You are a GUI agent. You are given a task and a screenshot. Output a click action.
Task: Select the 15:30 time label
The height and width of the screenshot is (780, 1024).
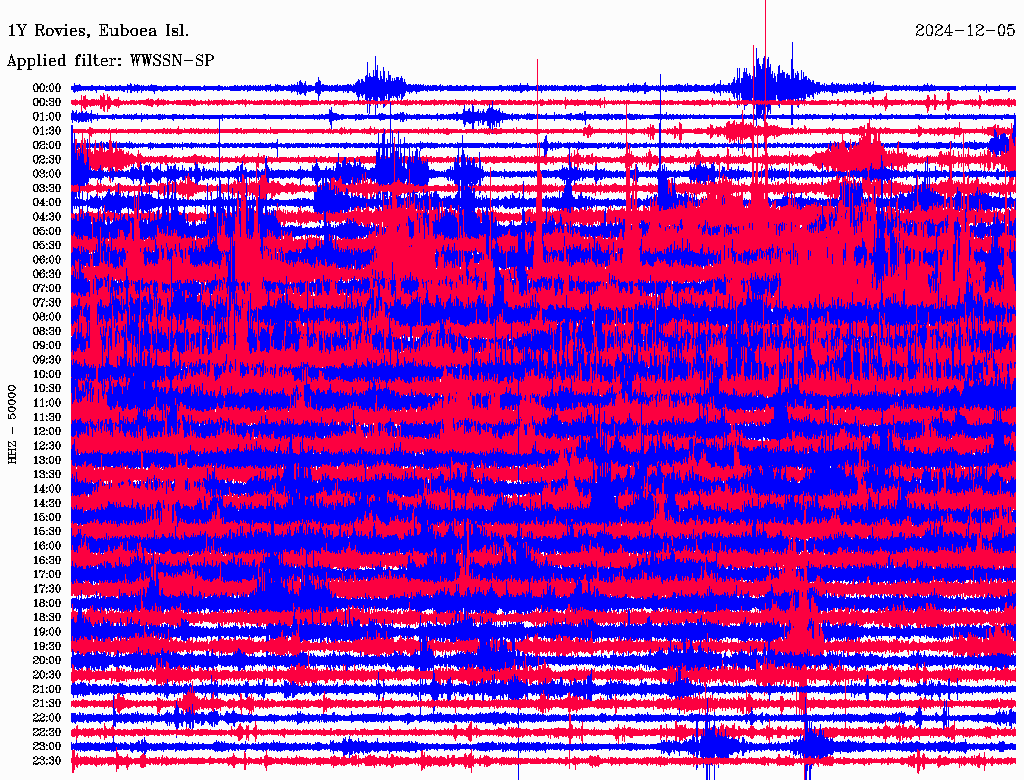pyautogui.click(x=47, y=531)
